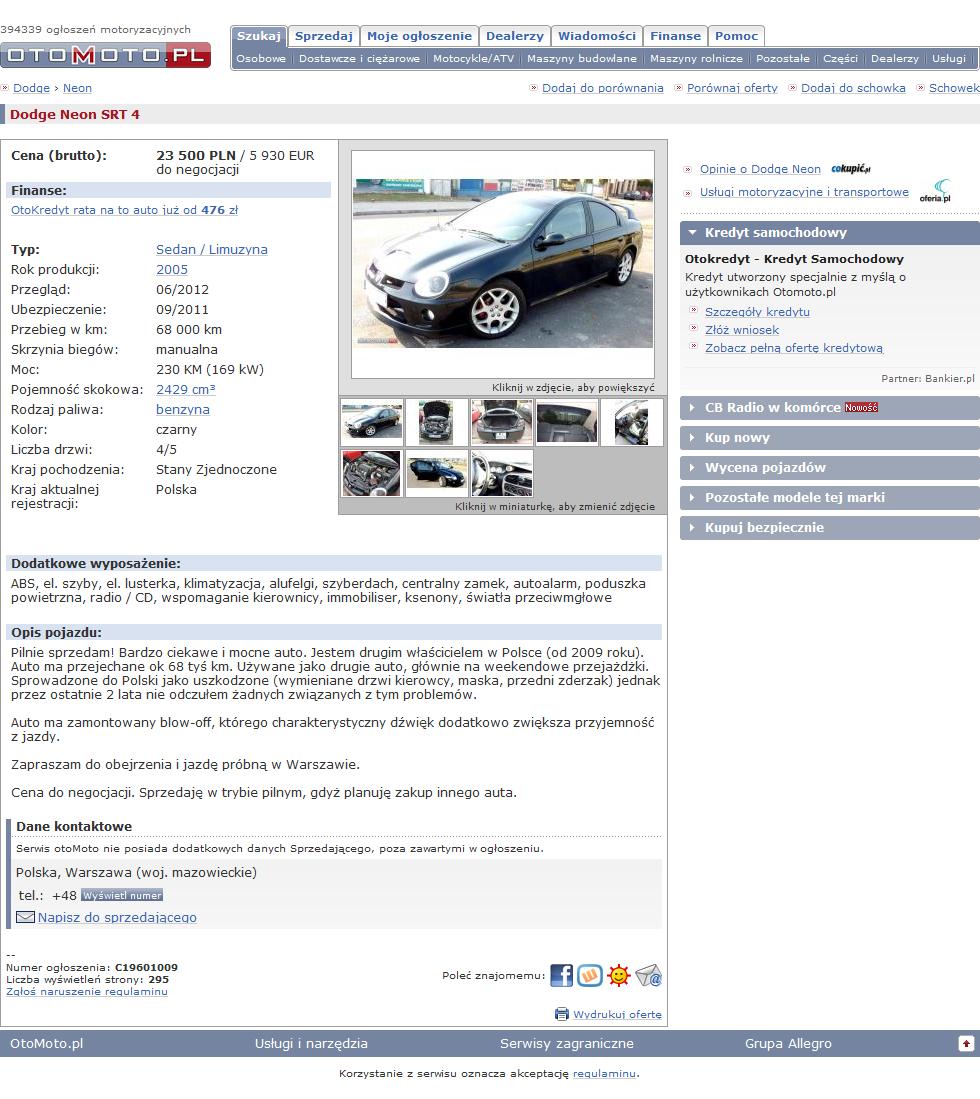Viewport: 980px width, 1099px height.
Task: Click the OtoMoto.pl logo
Action: [x=106, y=55]
